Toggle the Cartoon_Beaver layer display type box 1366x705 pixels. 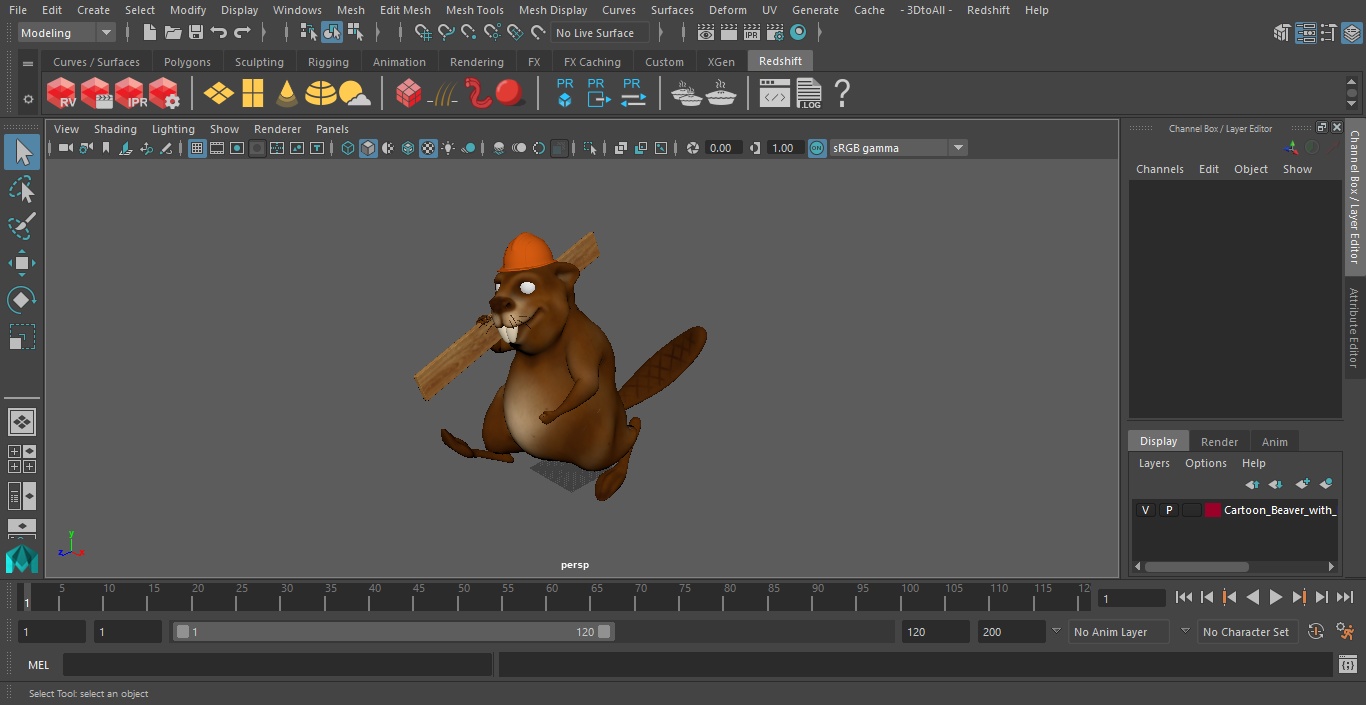(x=1191, y=510)
